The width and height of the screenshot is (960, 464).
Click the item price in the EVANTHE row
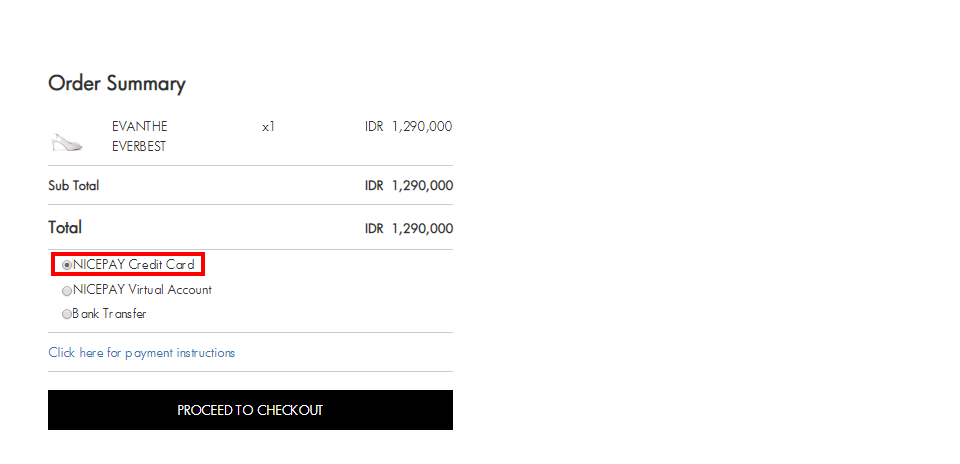(x=409, y=127)
